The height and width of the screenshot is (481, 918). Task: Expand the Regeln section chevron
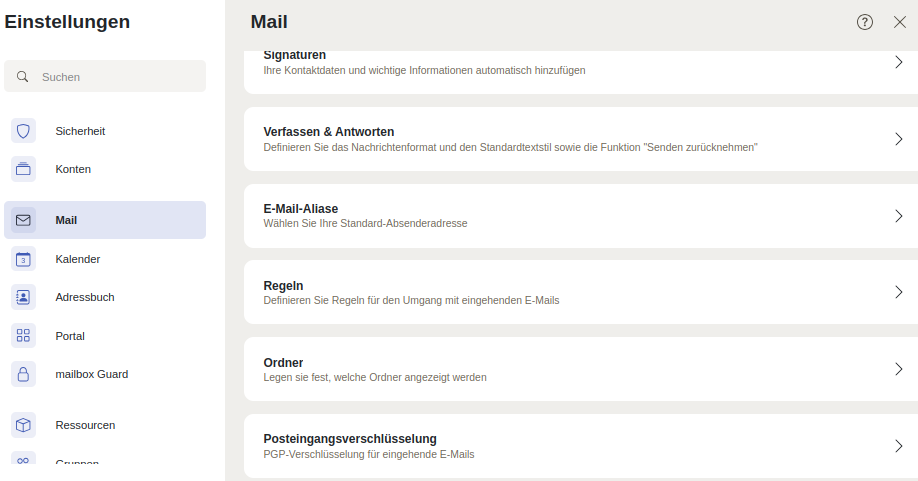(898, 292)
